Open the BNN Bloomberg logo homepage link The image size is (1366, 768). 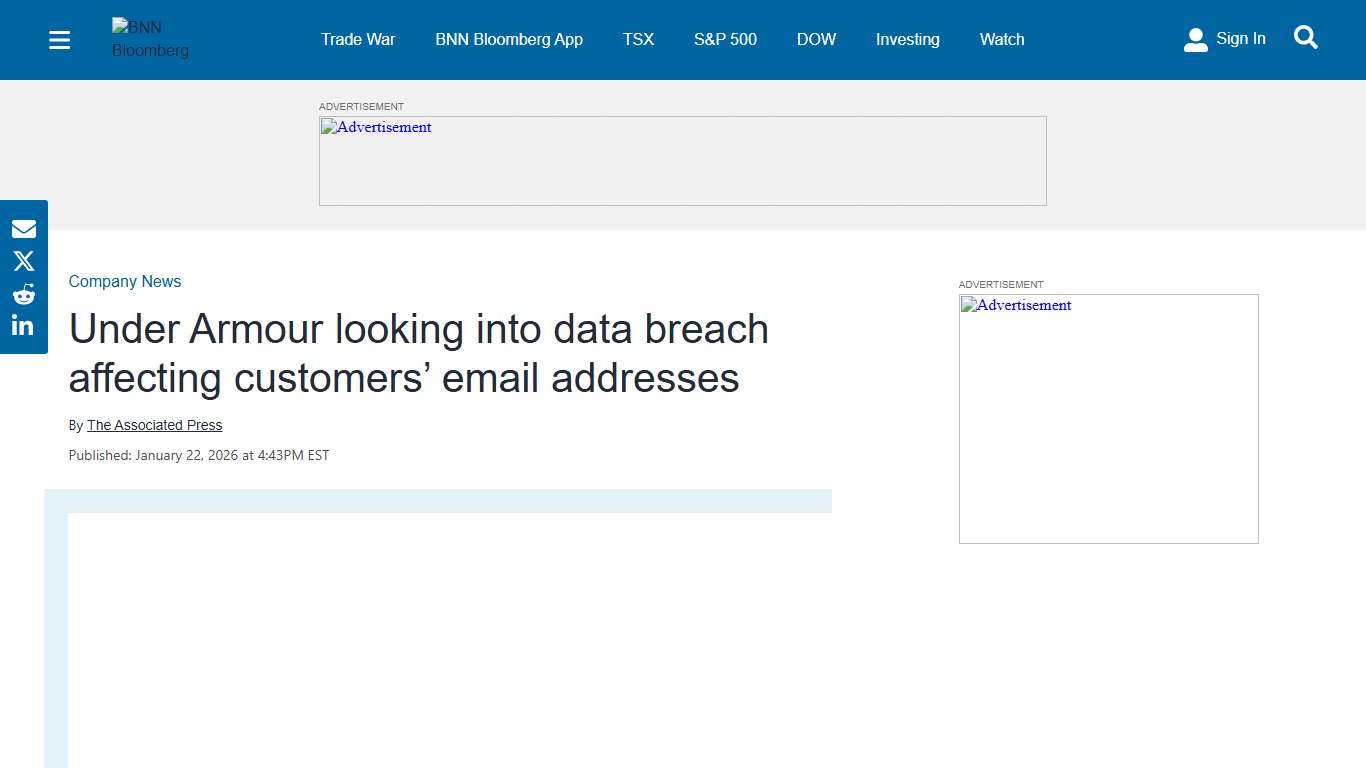tap(150, 40)
